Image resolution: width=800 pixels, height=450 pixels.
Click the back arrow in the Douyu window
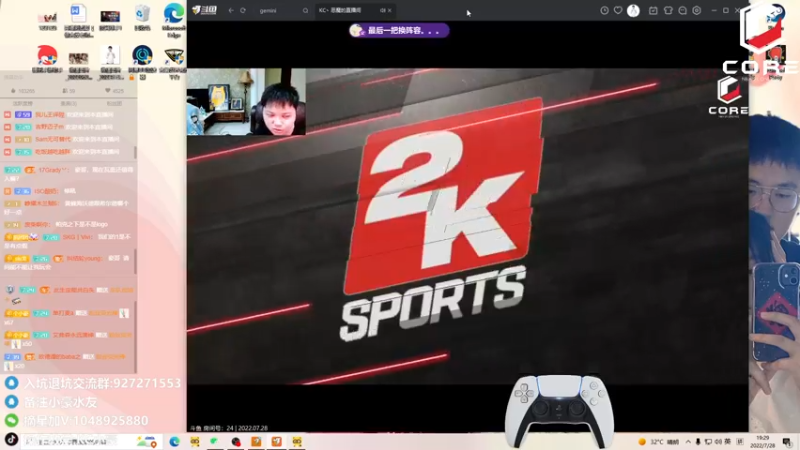point(231,10)
